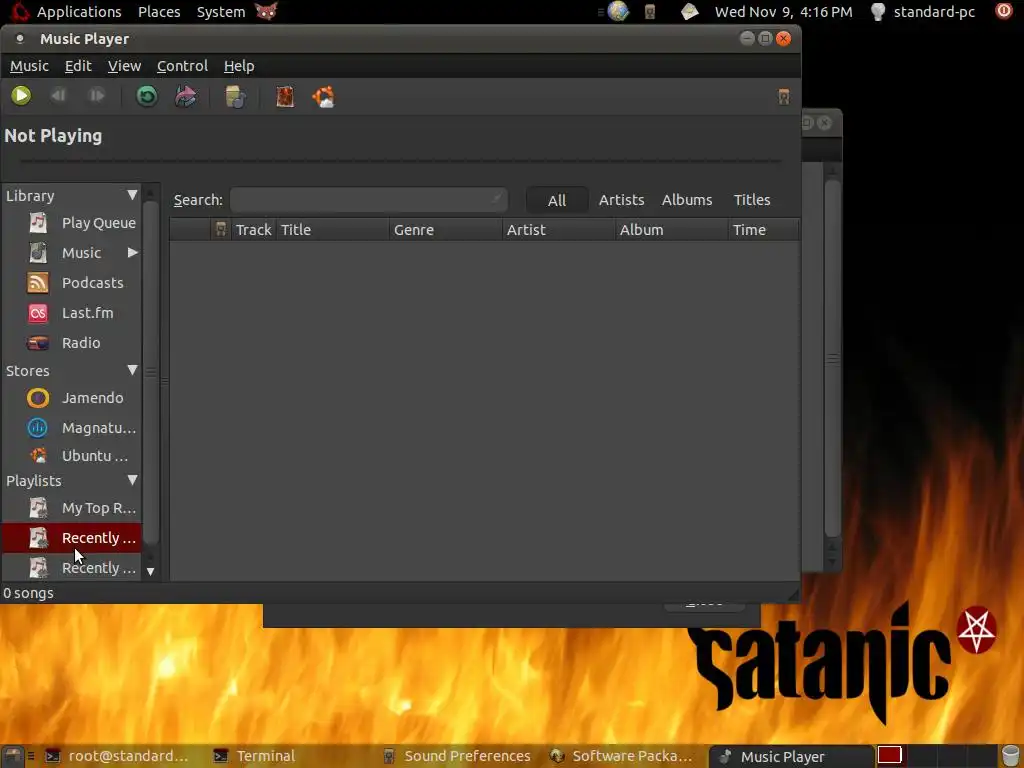The height and width of the screenshot is (768, 1024).
Task: Click the Previous track button
Action: [58, 96]
